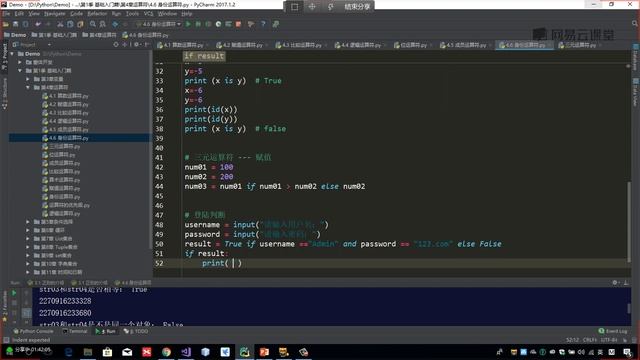Click the Replace icon in the toolbar
This screenshot has height=360, width=640.
click(x=103, y=24)
